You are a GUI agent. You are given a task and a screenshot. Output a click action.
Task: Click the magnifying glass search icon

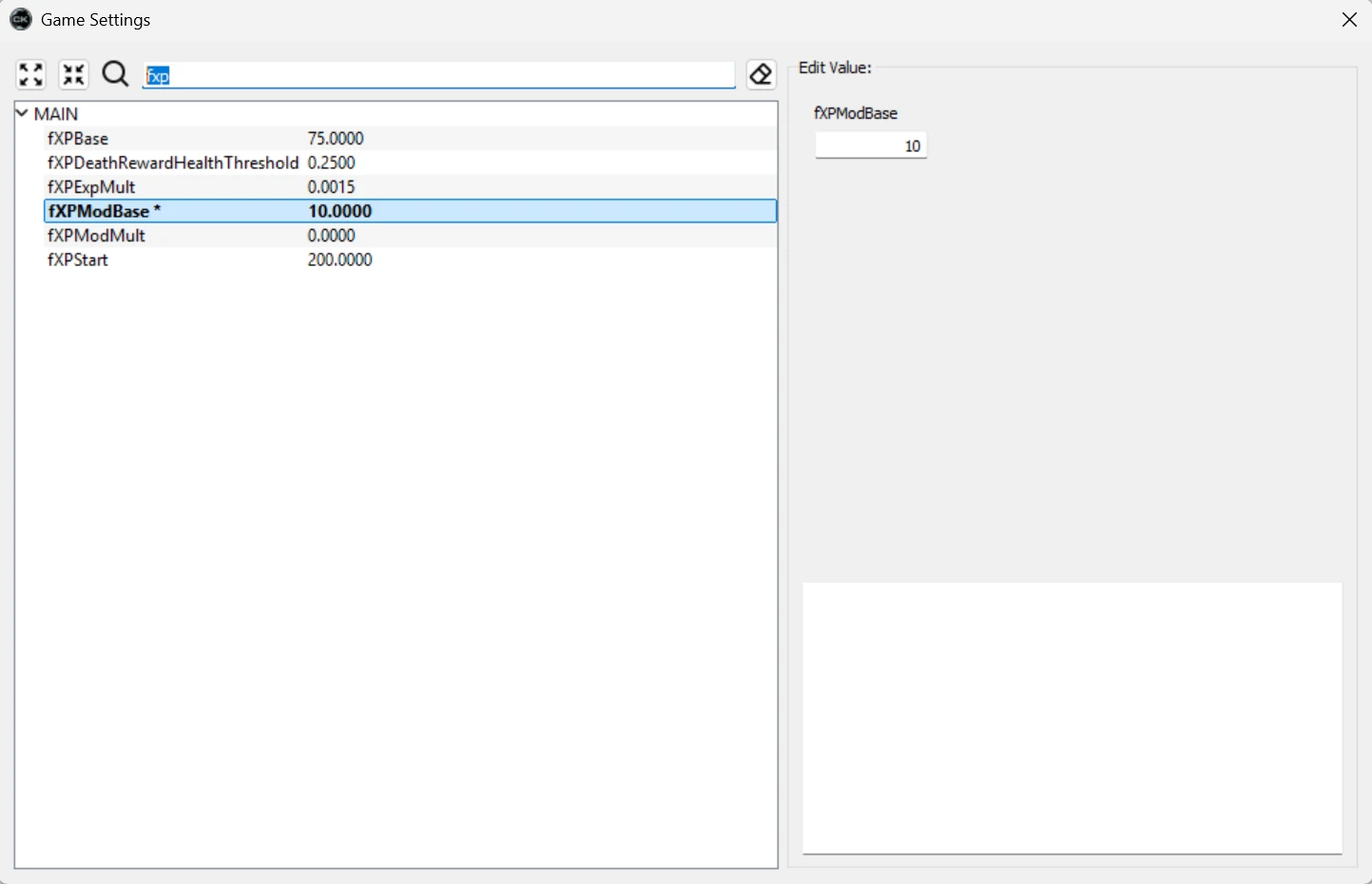tap(115, 74)
